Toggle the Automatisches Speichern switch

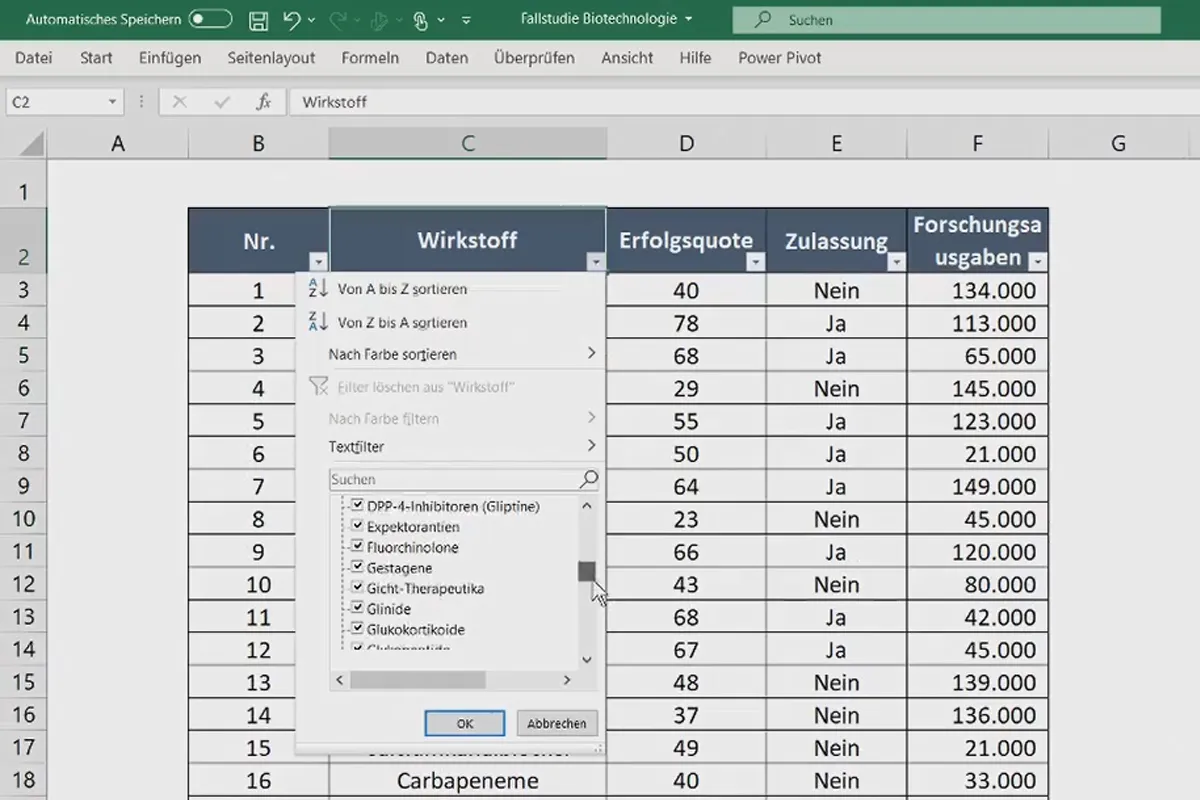(210, 20)
